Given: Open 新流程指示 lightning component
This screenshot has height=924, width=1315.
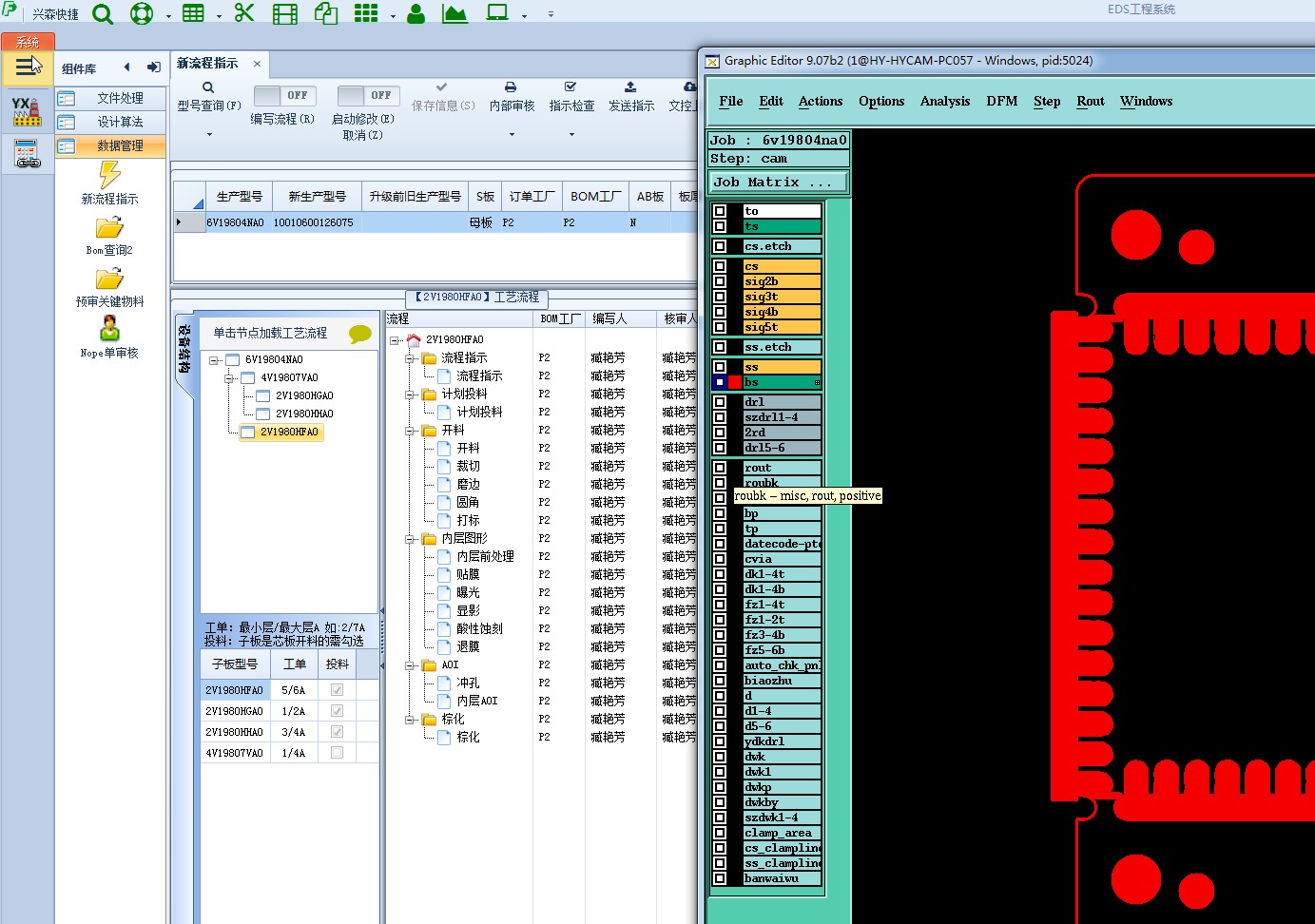Looking at the screenshot, I should click(110, 174).
